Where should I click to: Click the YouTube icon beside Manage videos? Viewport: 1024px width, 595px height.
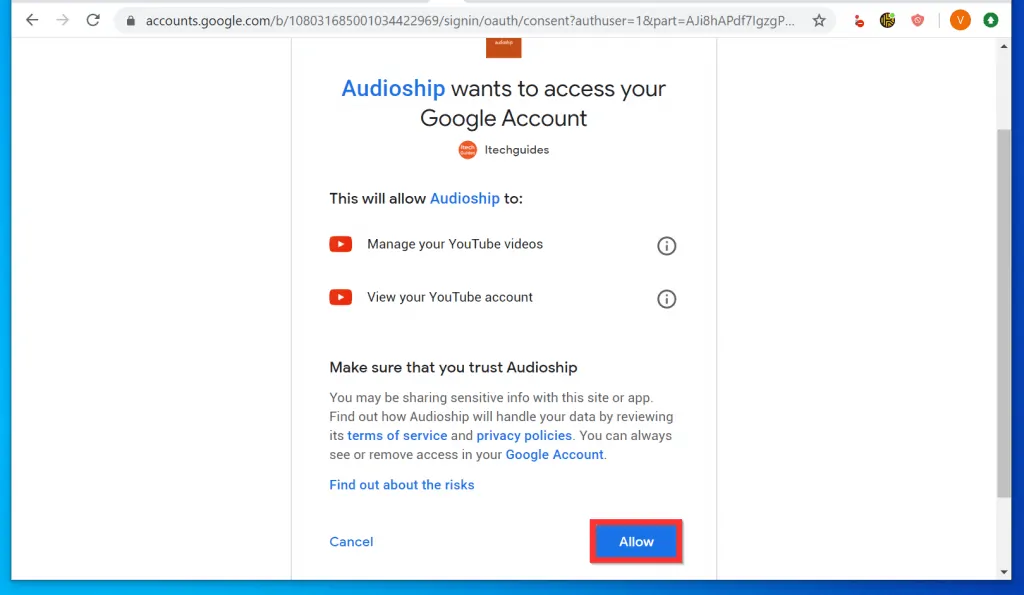click(x=340, y=244)
